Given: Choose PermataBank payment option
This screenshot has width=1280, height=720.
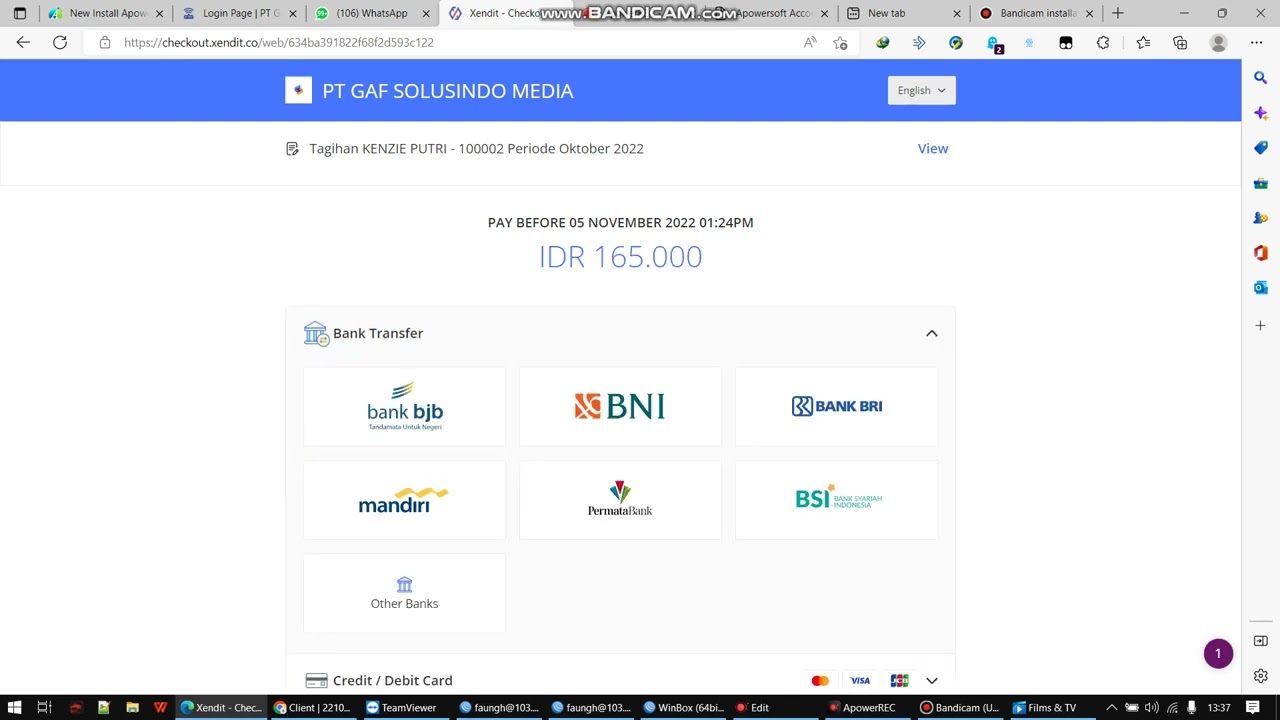Looking at the screenshot, I should click(620, 500).
